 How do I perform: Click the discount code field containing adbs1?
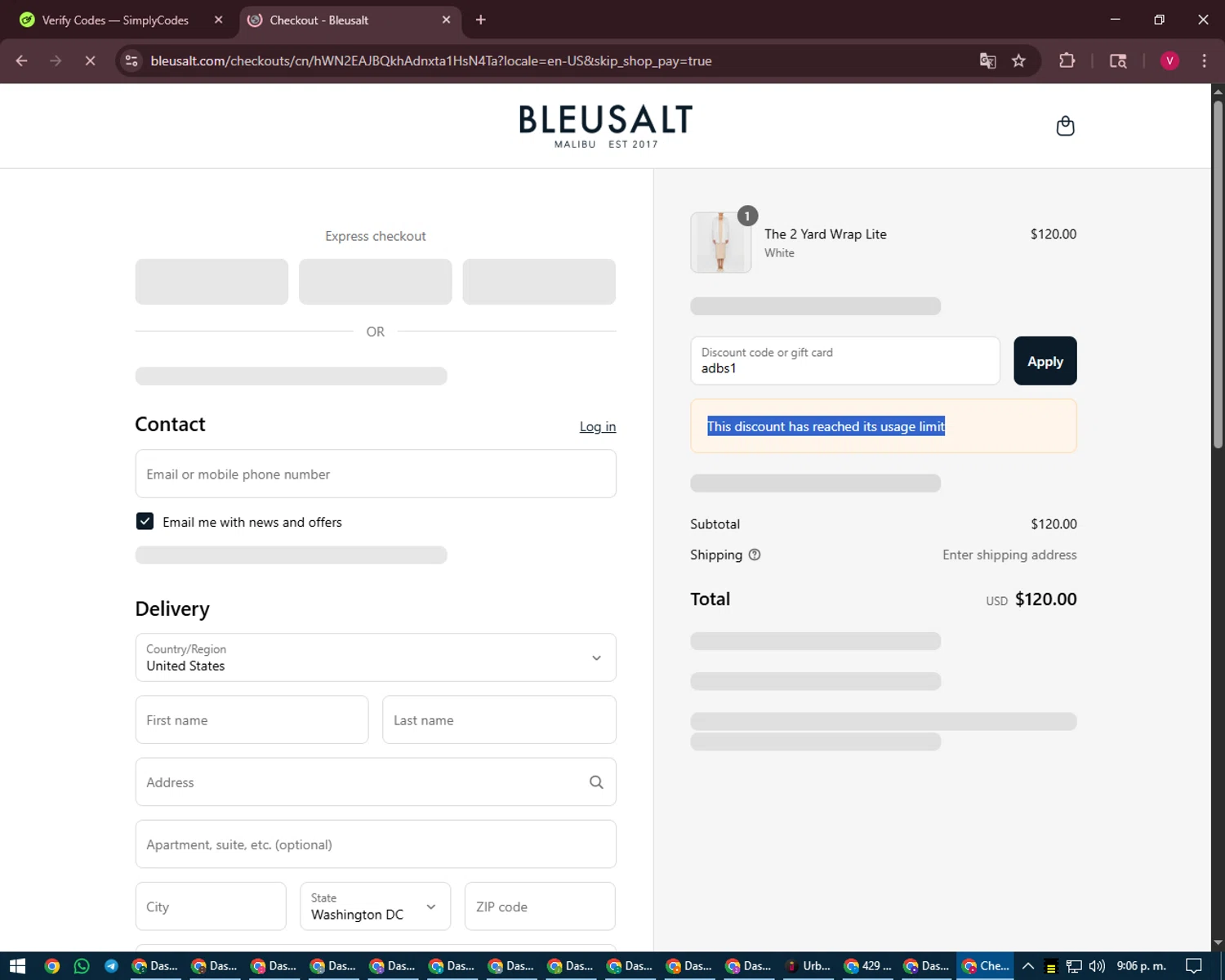(845, 361)
